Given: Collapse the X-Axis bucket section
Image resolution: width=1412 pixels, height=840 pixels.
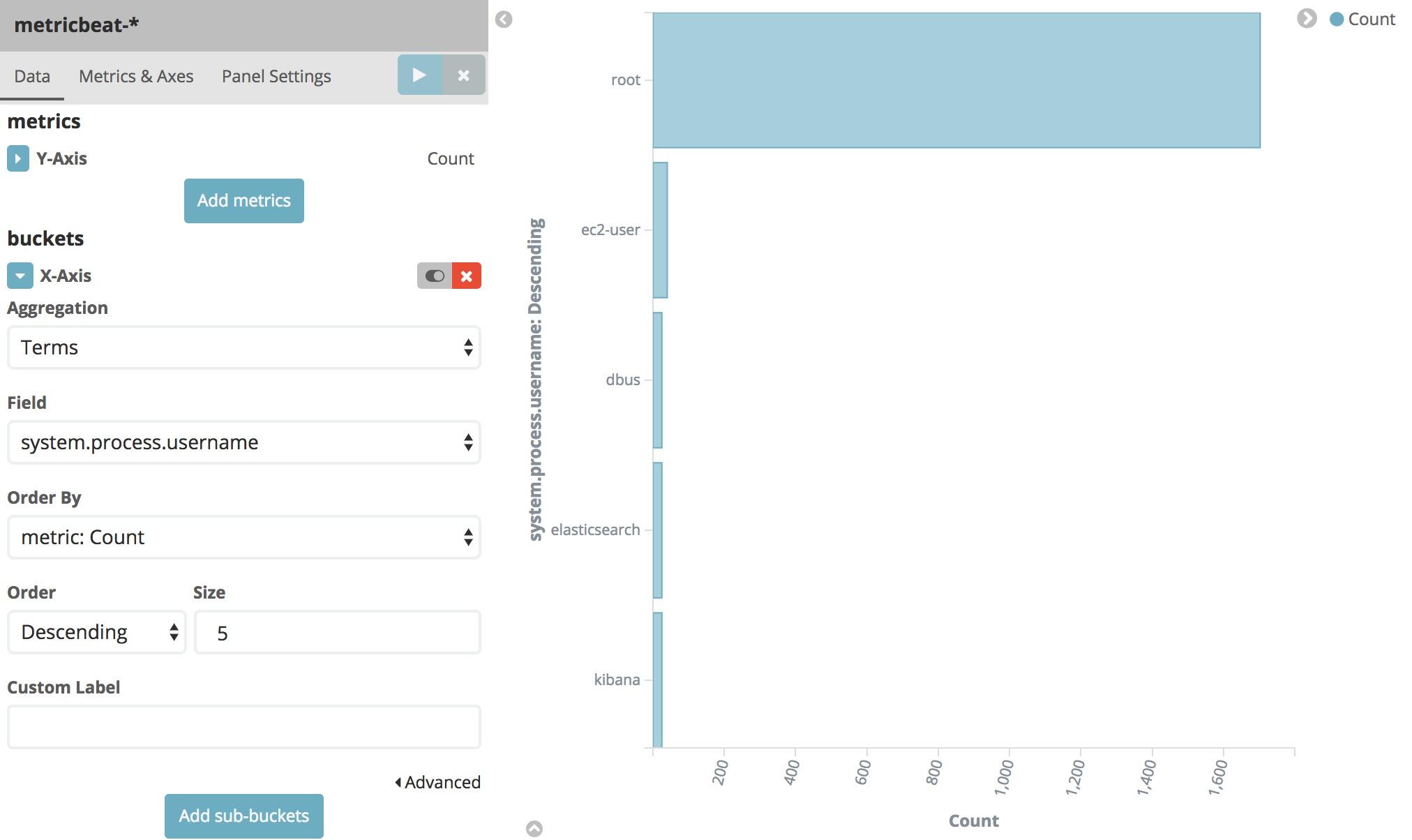Looking at the screenshot, I should click(x=20, y=276).
